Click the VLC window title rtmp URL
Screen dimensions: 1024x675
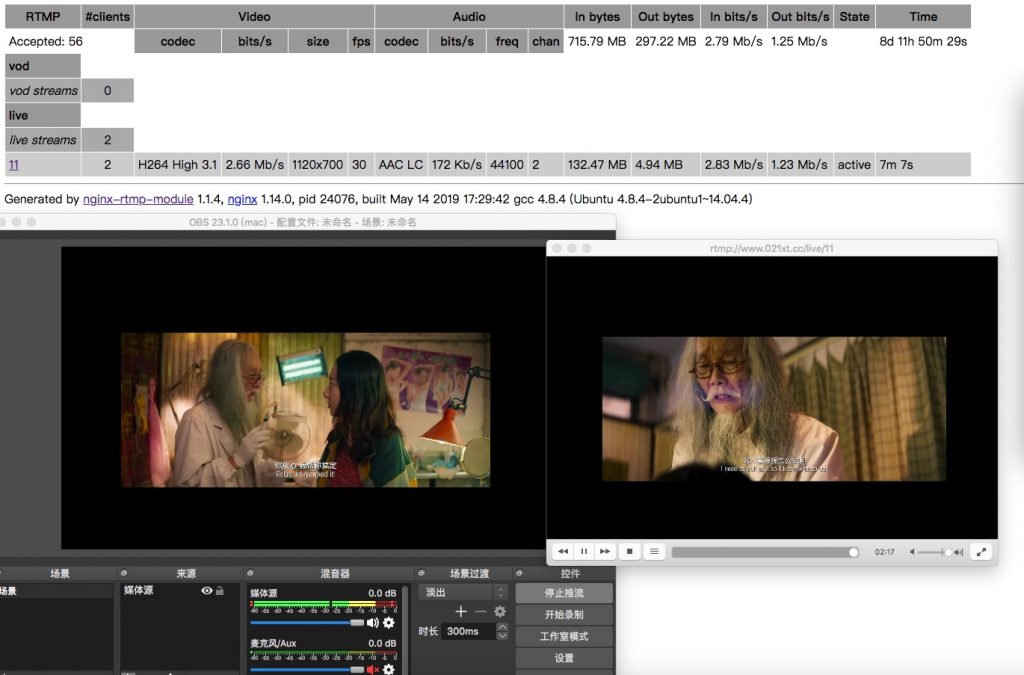tap(771, 248)
